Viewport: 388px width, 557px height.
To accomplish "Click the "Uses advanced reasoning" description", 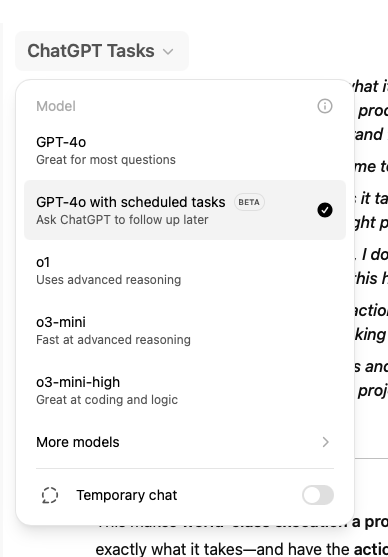I will 108,280.
